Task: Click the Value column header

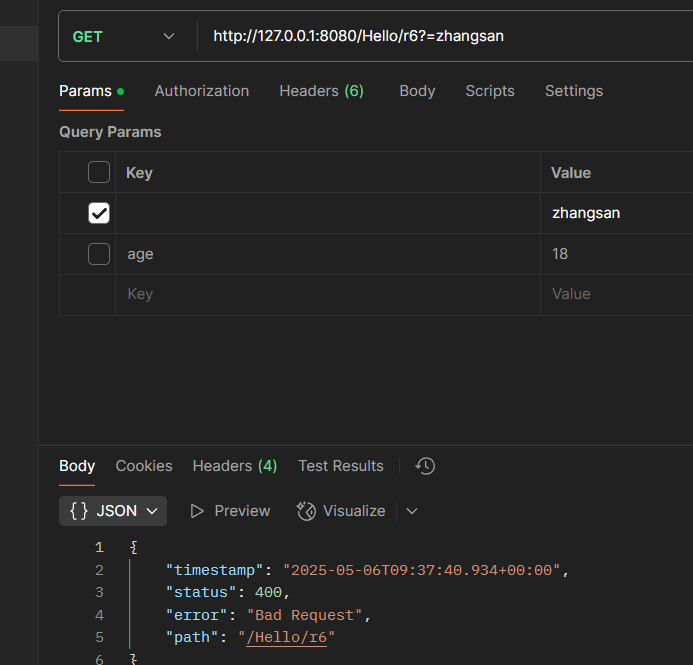Action: click(571, 173)
